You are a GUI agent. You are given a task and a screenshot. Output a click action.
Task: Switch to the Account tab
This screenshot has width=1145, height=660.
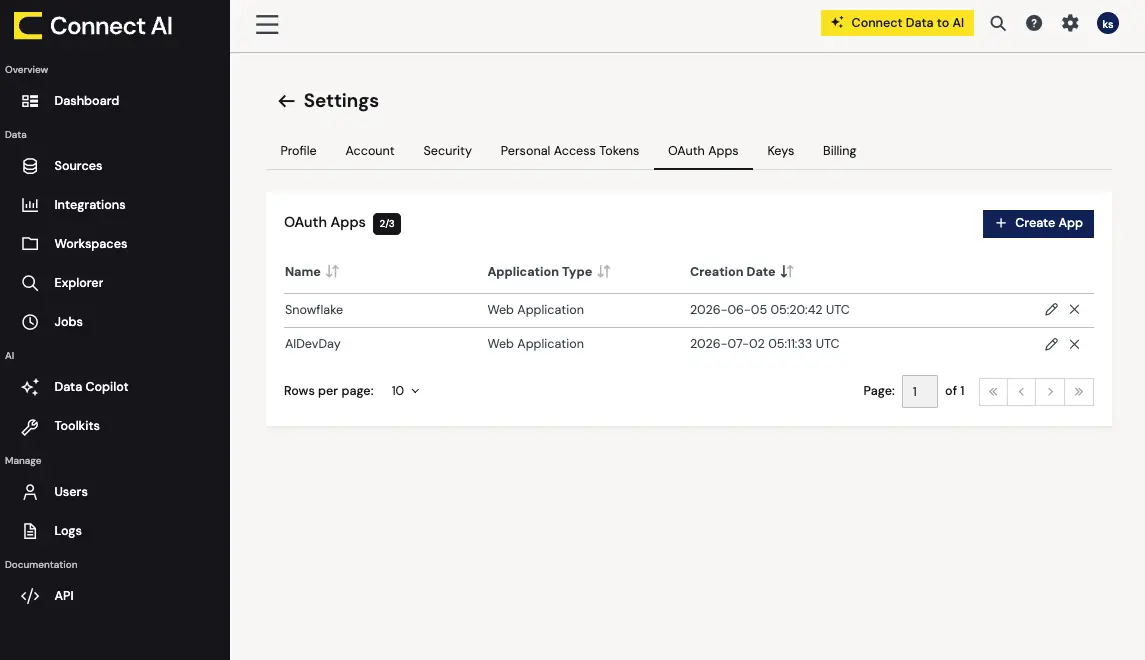point(369,150)
